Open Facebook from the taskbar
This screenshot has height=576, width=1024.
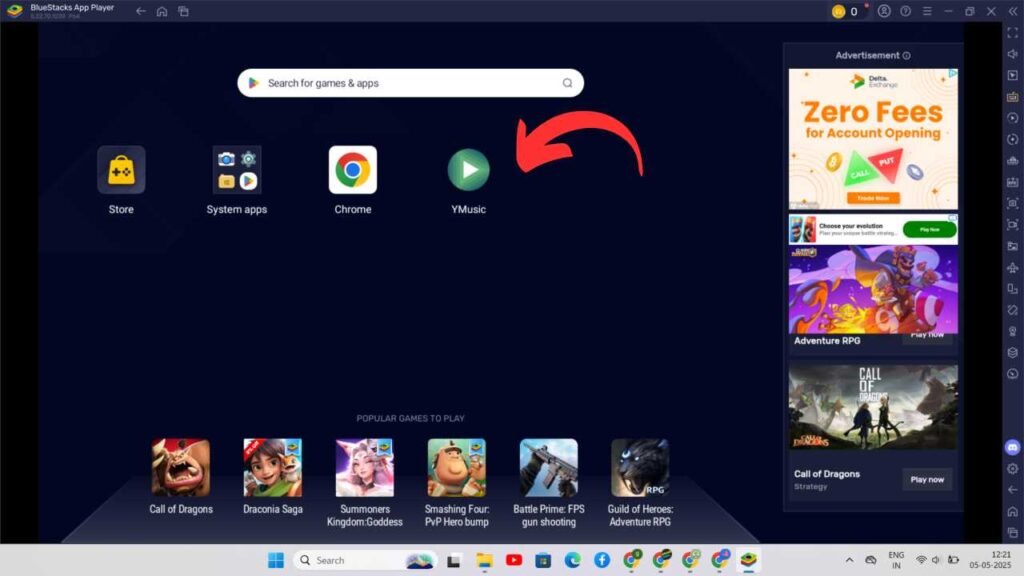[x=602, y=560]
